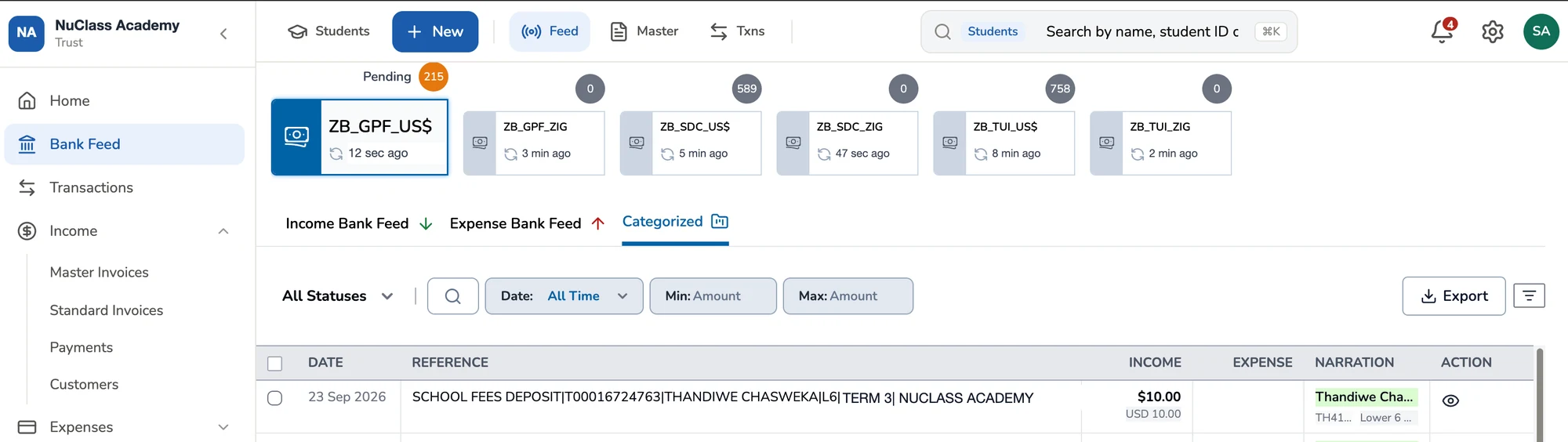Switch to the Income Bank Feed tab
Screen dimensions: 1568x442
pyautogui.click(x=359, y=224)
